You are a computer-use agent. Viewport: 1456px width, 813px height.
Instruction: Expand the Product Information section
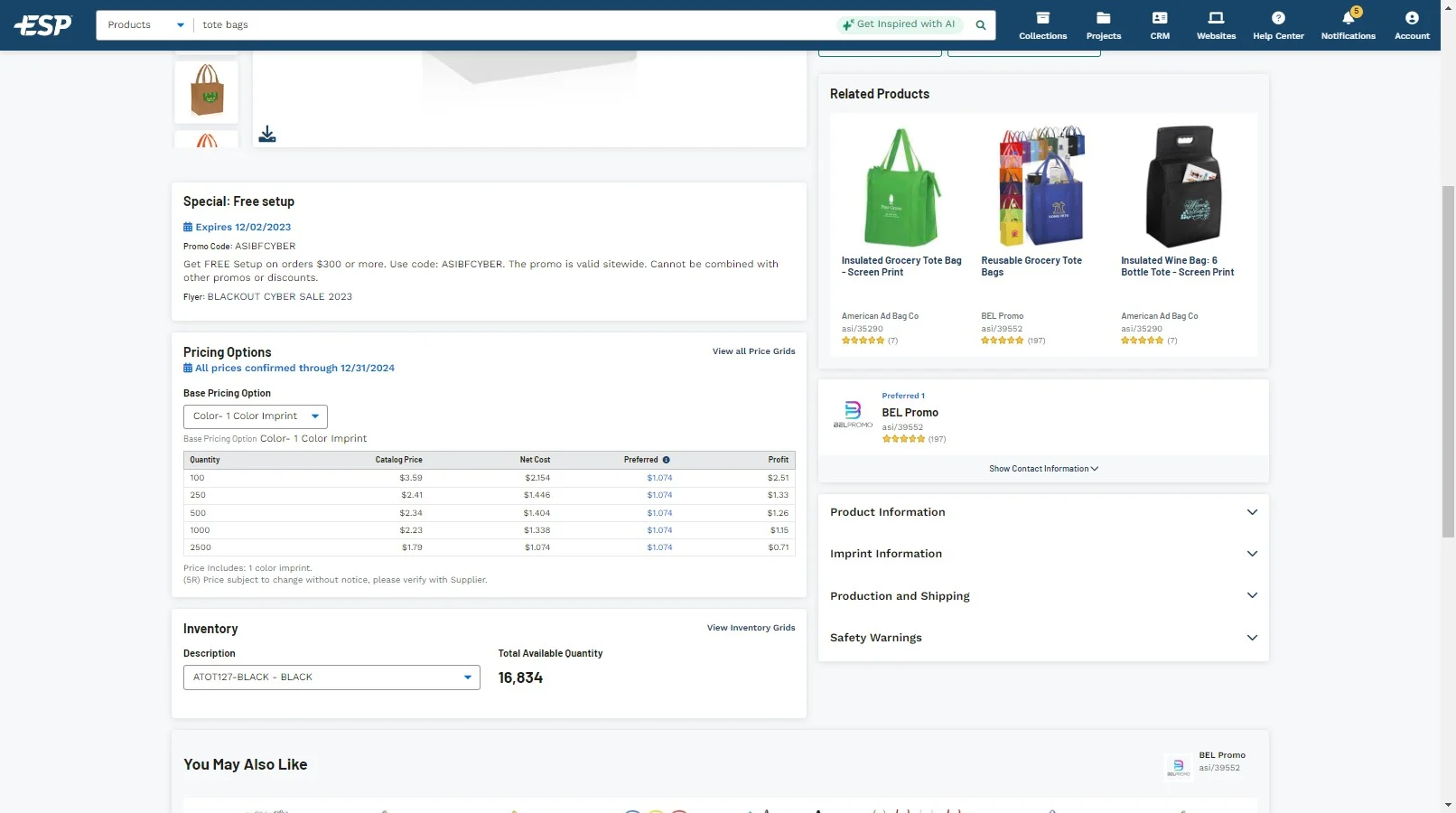coord(1043,512)
